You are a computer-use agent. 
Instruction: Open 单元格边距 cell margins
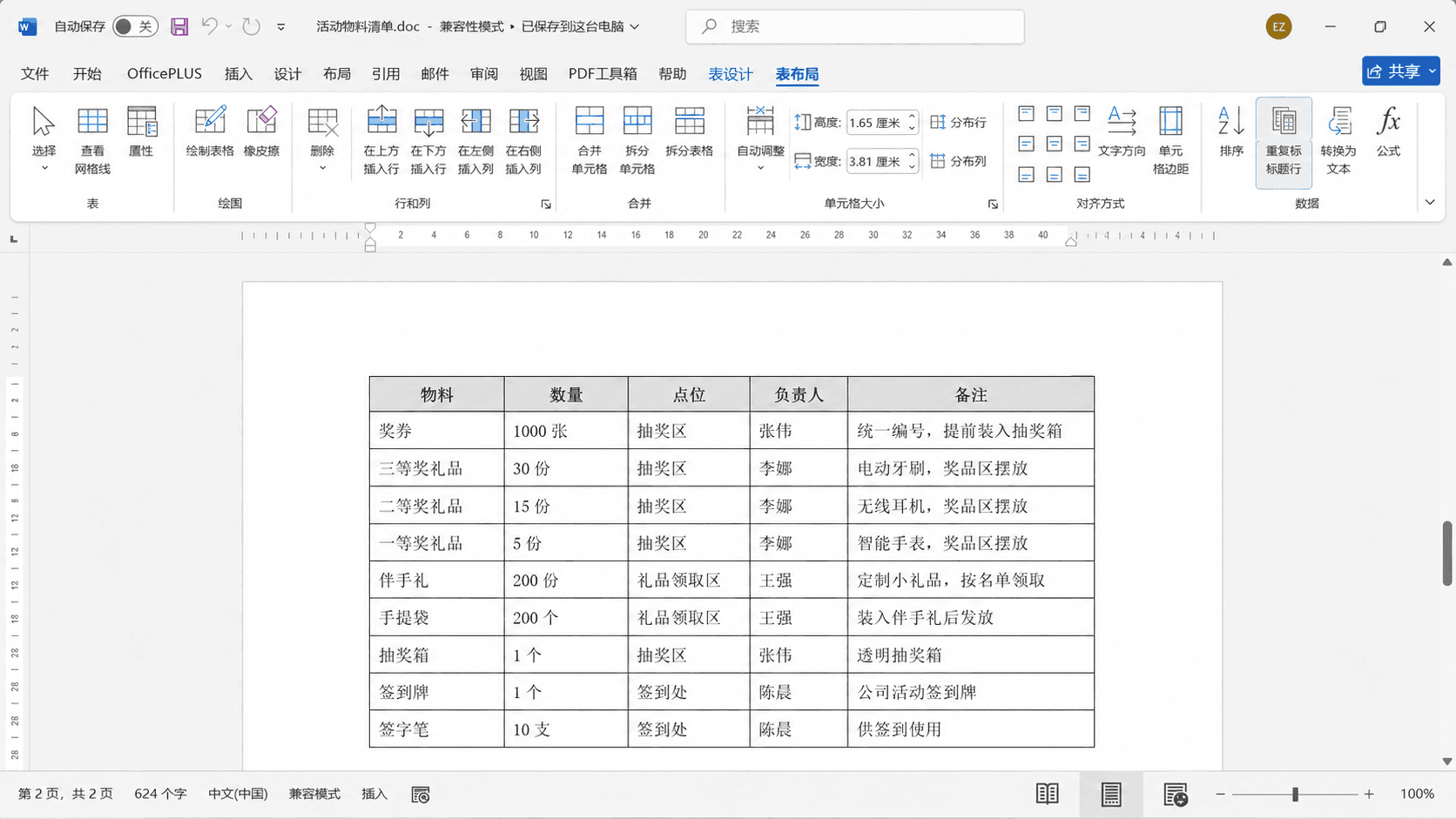point(1170,139)
